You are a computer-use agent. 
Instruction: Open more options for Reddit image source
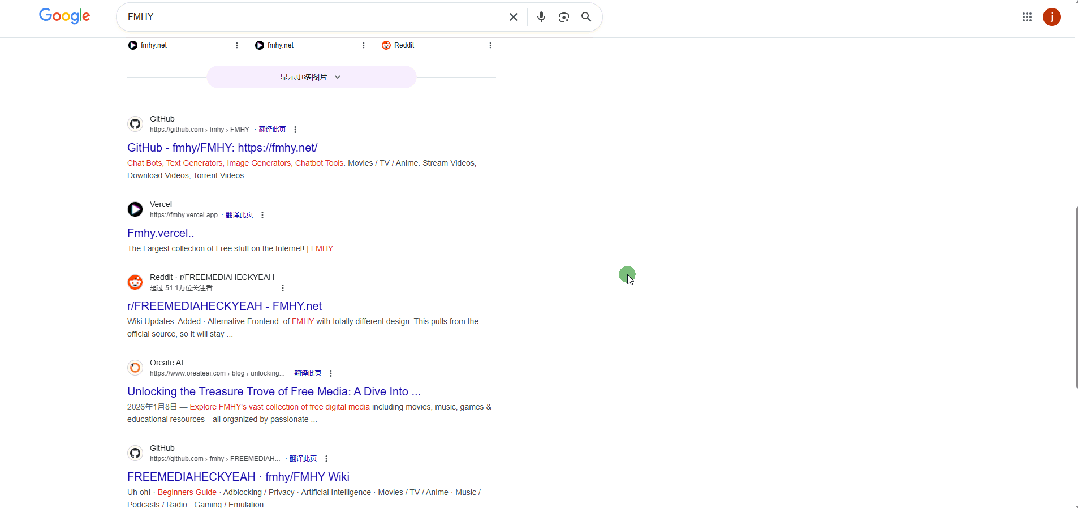[490, 45]
